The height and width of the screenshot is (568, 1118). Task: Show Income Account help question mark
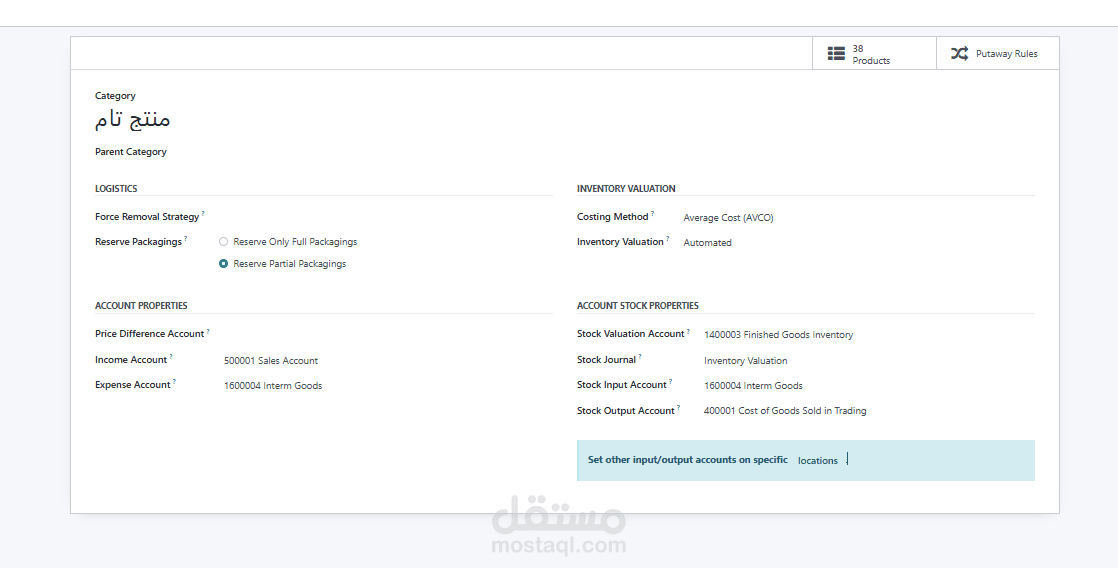pyautogui.click(x=171, y=356)
